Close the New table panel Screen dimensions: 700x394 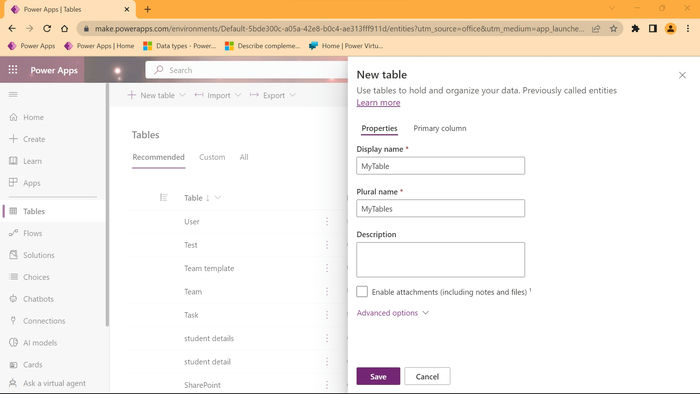click(x=682, y=75)
